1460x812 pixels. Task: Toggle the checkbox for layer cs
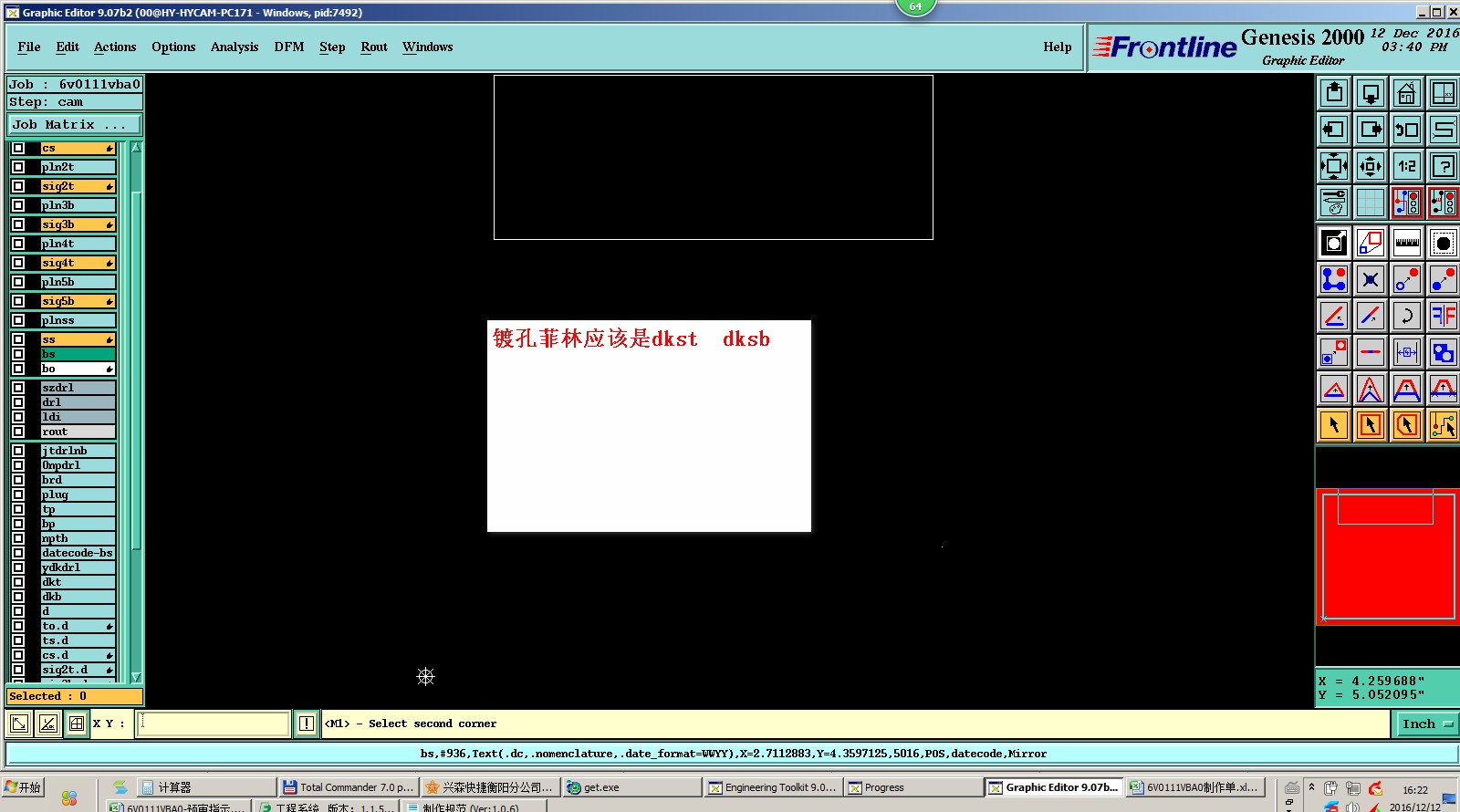pos(18,148)
